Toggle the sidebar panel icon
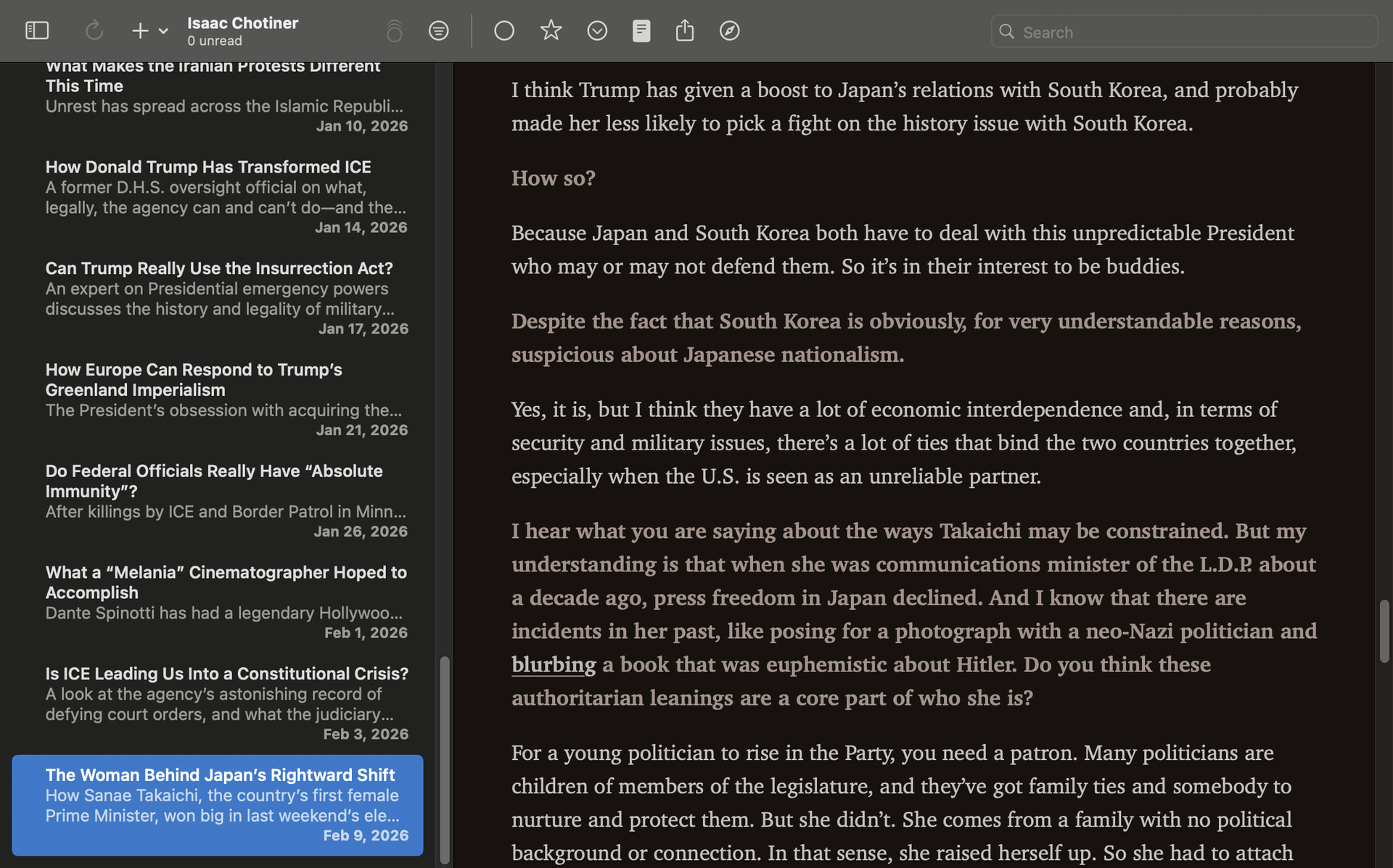1393x868 pixels. tap(37, 30)
